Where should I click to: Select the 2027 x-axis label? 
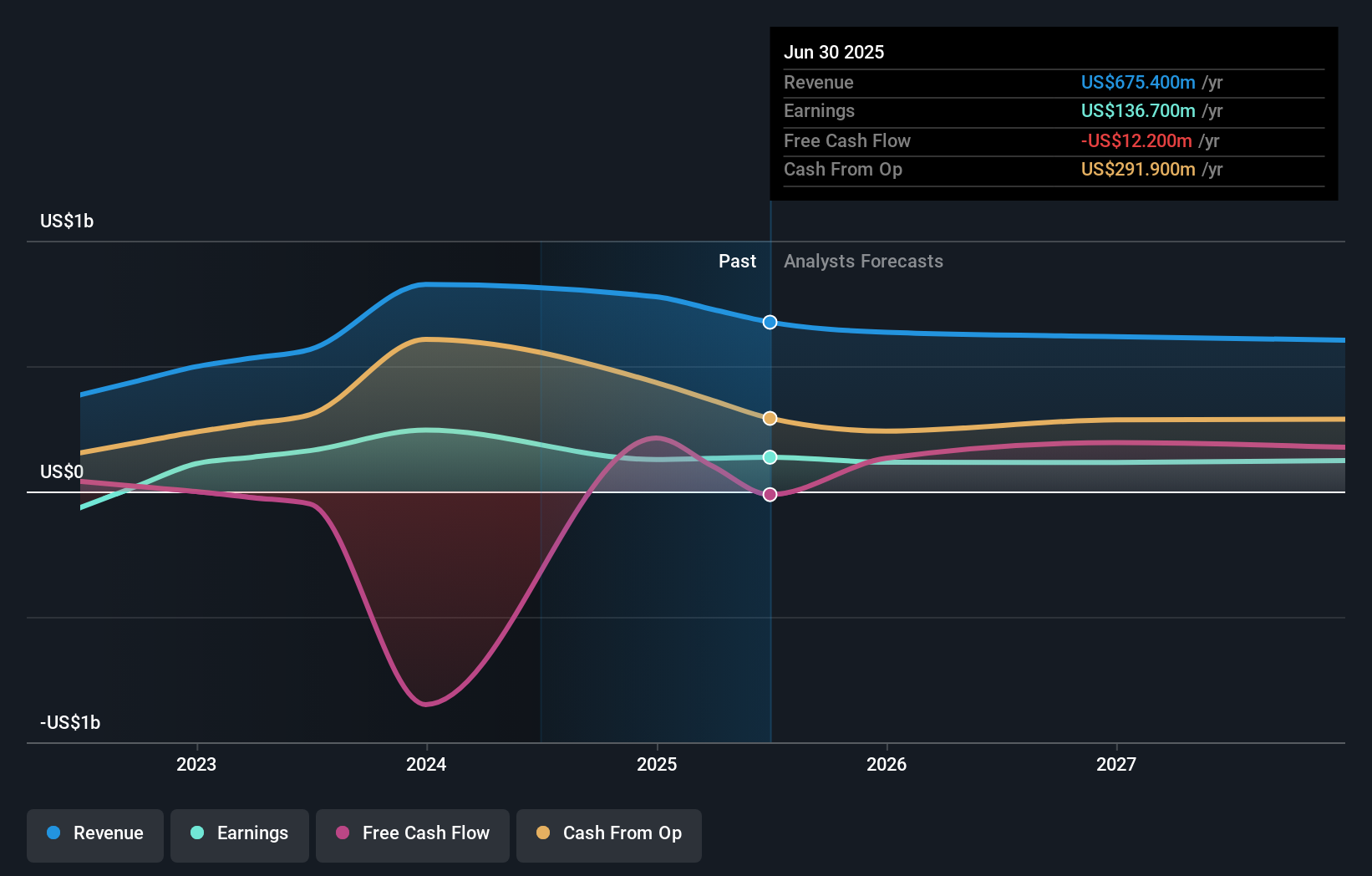click(x=1116, y=764)
